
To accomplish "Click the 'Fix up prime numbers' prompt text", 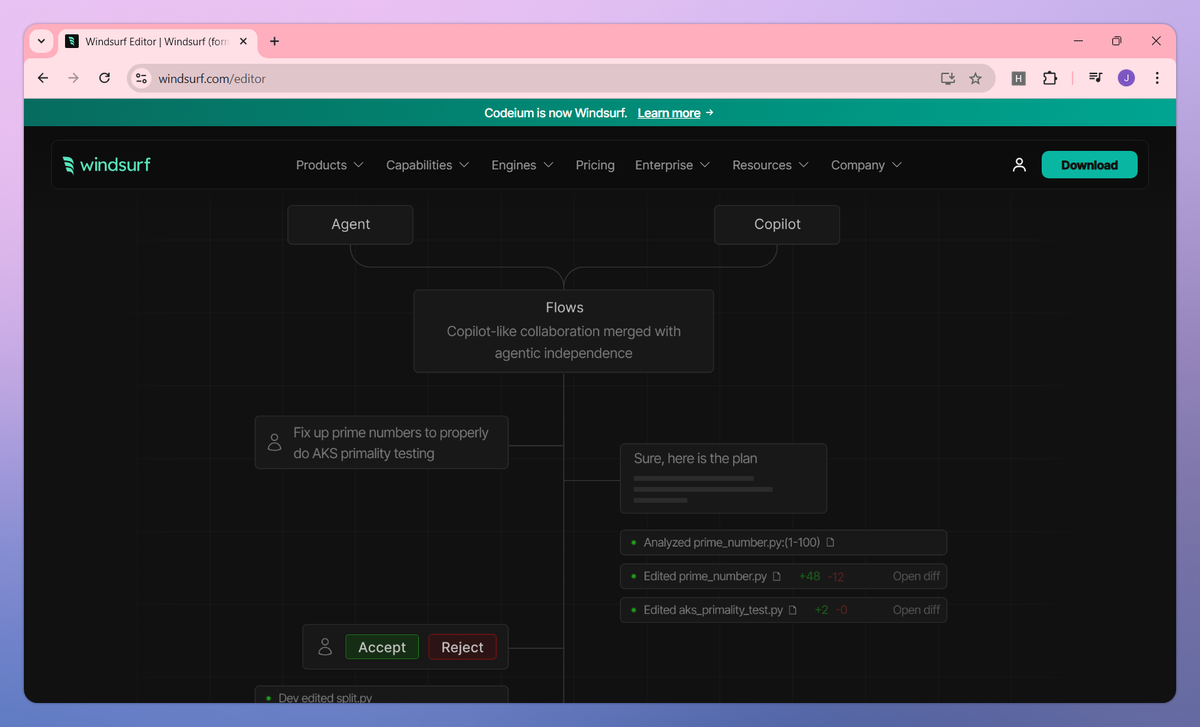I will (x=391, y=443).
